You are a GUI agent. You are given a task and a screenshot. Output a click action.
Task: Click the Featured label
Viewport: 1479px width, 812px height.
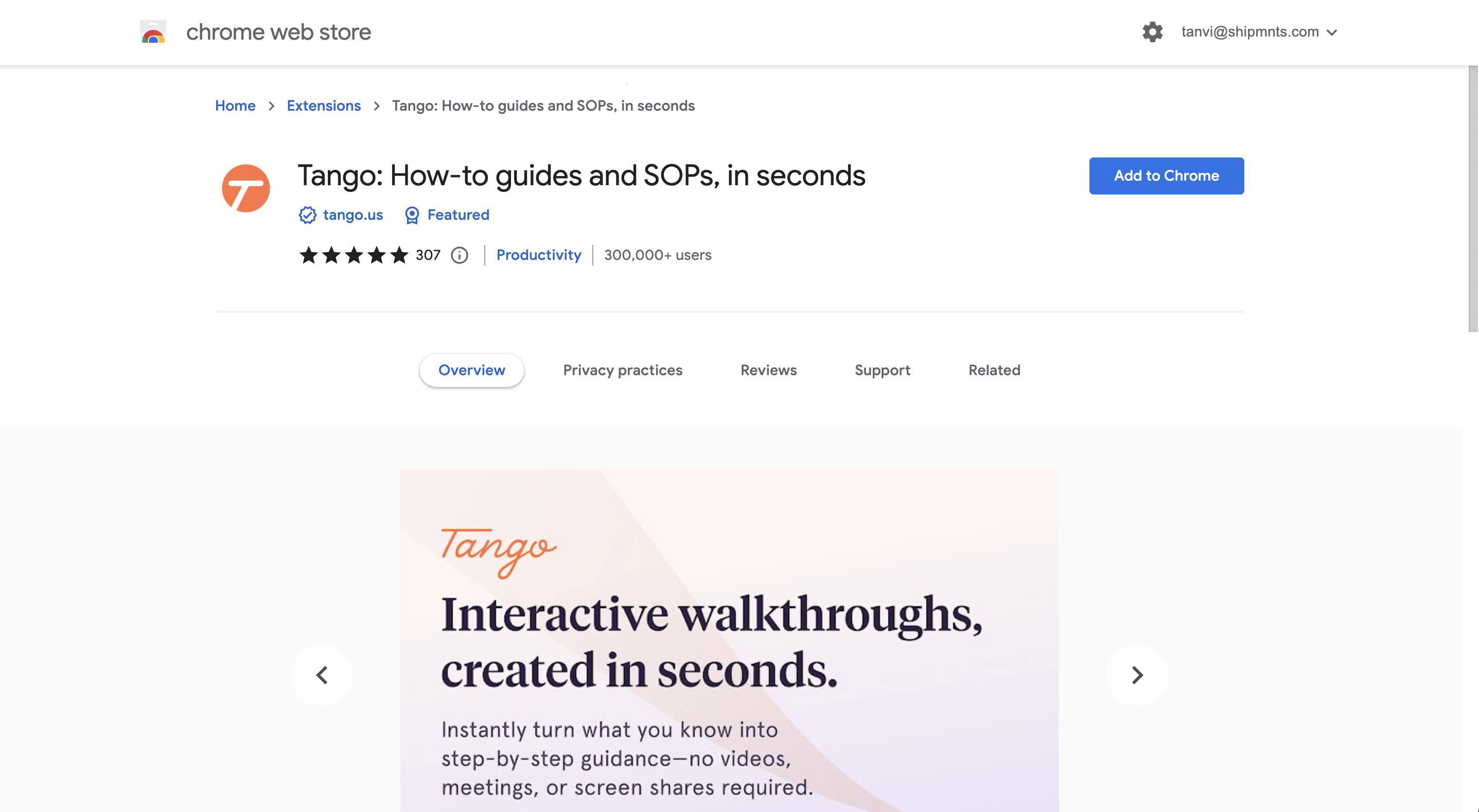point(458,215)
